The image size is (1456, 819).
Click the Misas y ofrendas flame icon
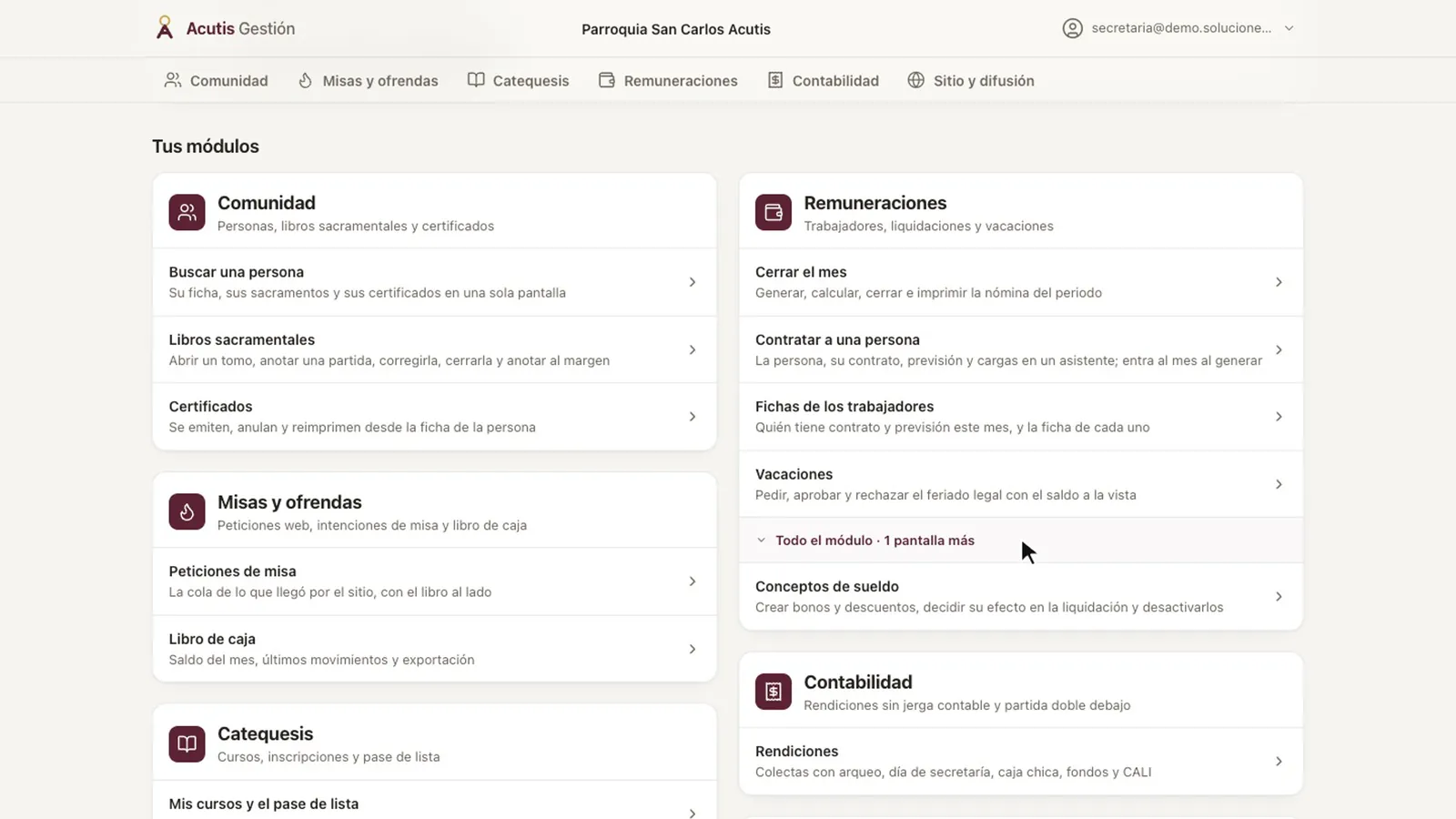[187, 511]
